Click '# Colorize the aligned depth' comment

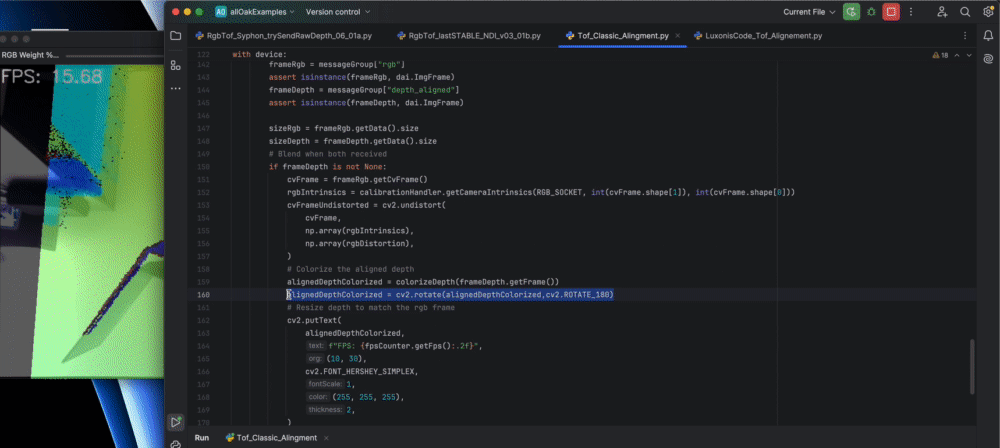click(350, 269)
